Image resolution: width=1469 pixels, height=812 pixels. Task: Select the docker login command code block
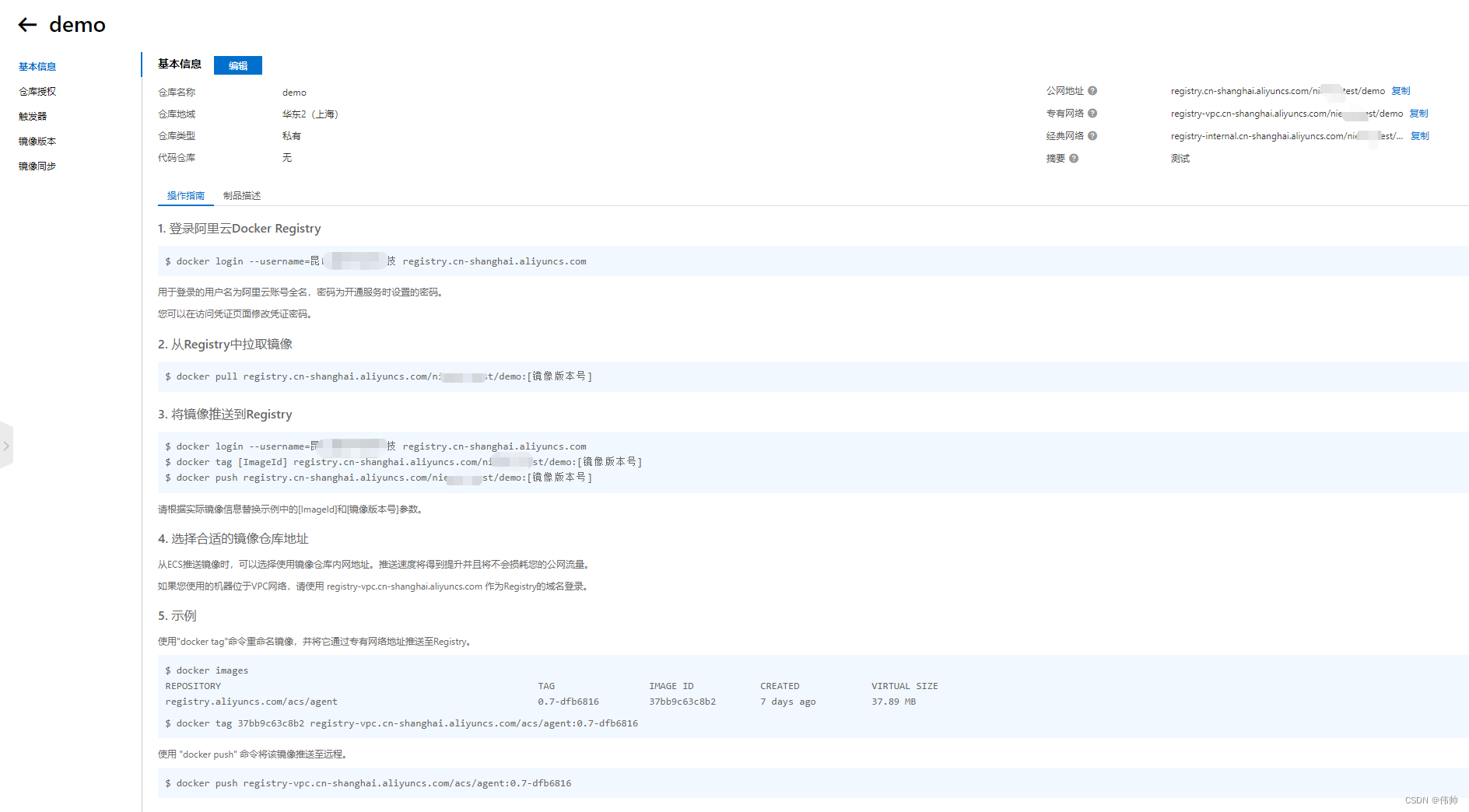(x=377, y=261)
